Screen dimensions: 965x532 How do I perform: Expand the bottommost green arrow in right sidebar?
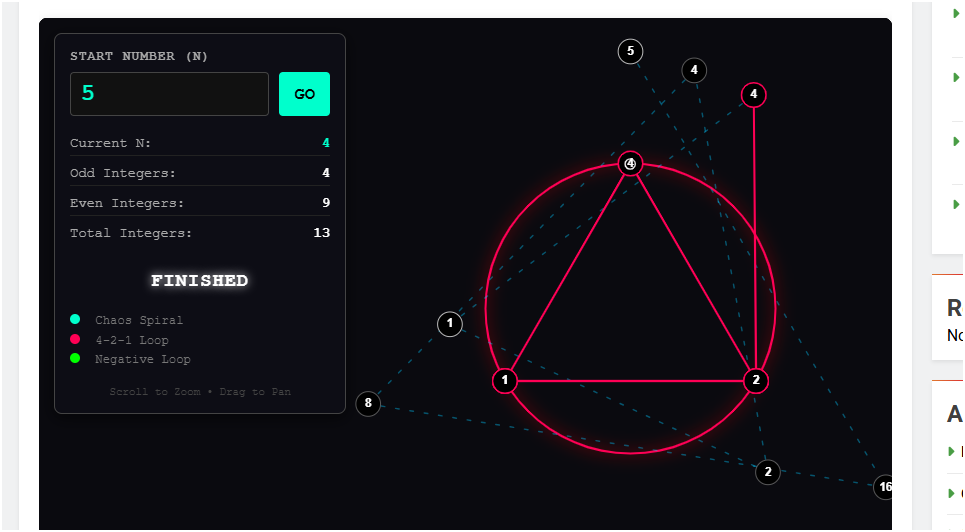953,493
